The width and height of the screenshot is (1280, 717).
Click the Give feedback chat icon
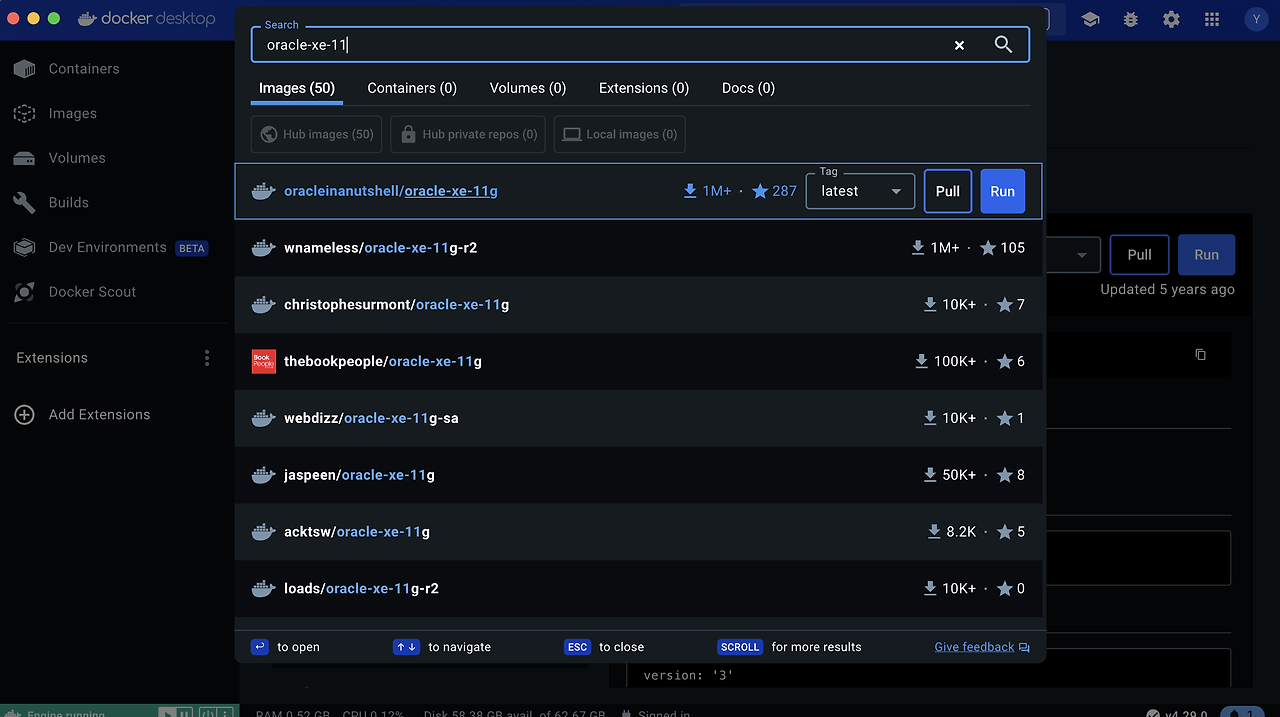(1024, 647)
